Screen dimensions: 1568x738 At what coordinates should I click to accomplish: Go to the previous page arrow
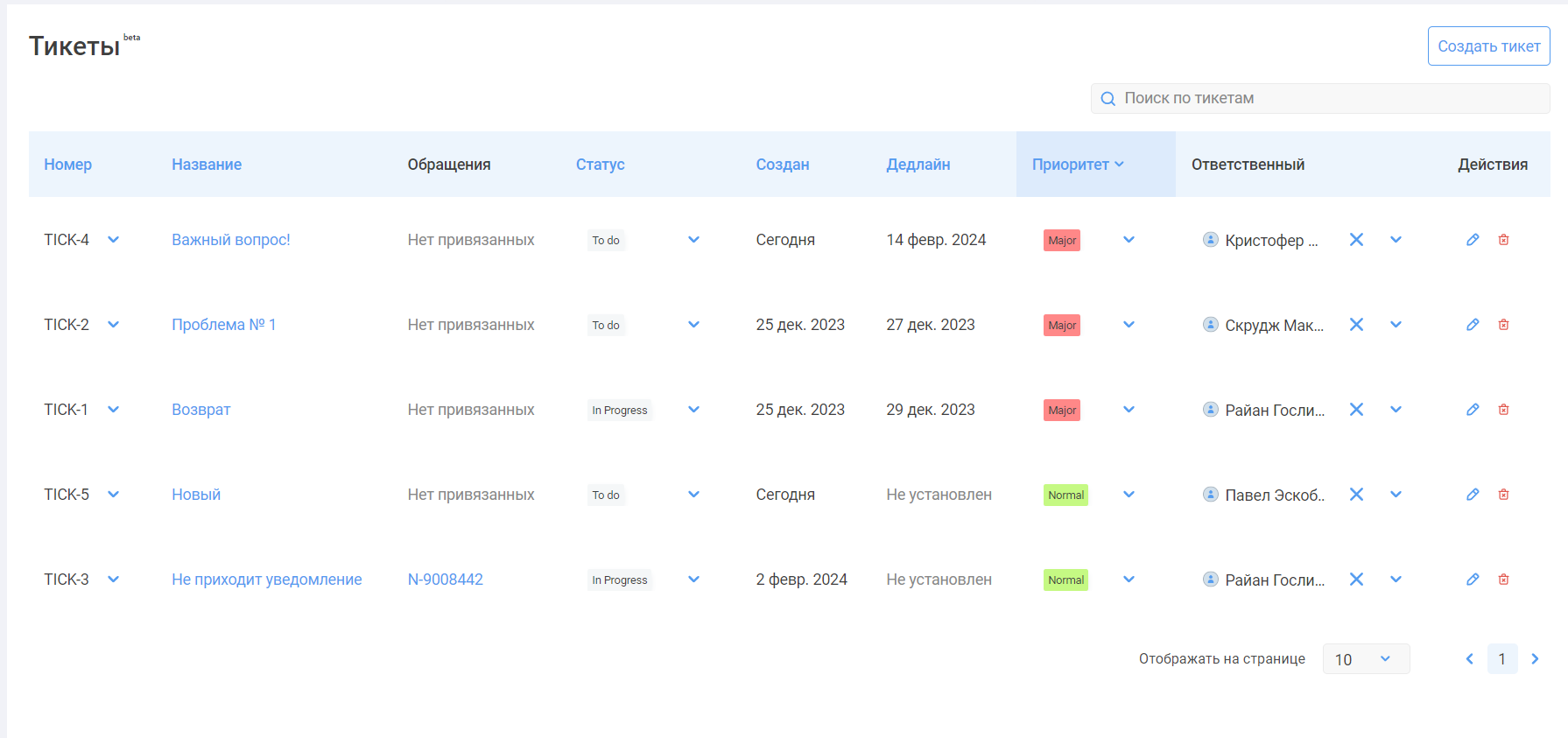coord(1469,659)
